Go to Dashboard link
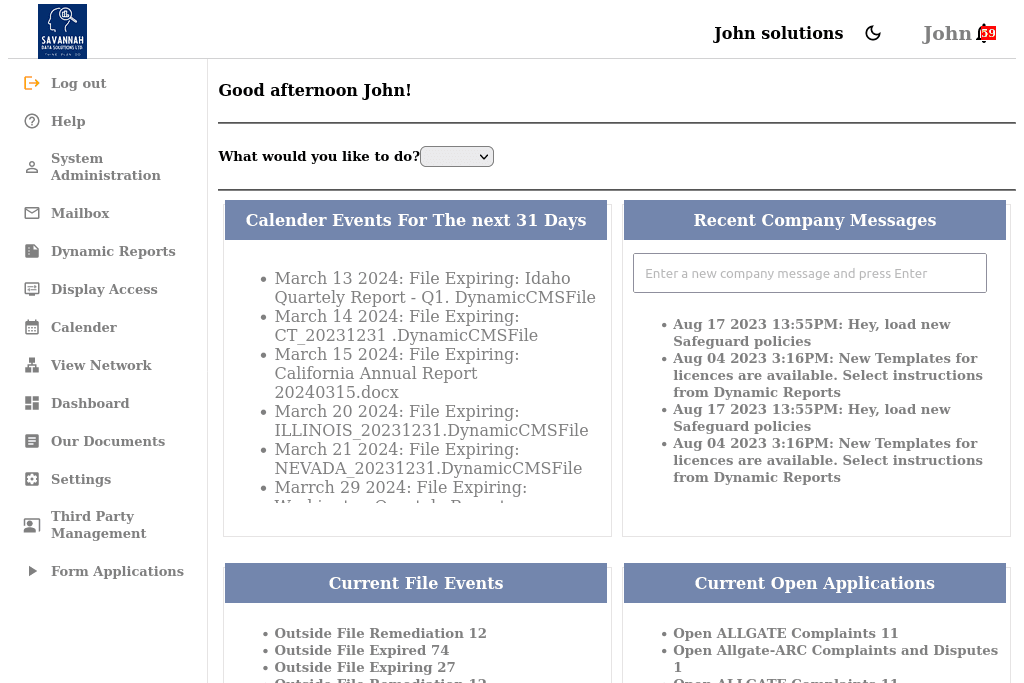 click(90, 403)
